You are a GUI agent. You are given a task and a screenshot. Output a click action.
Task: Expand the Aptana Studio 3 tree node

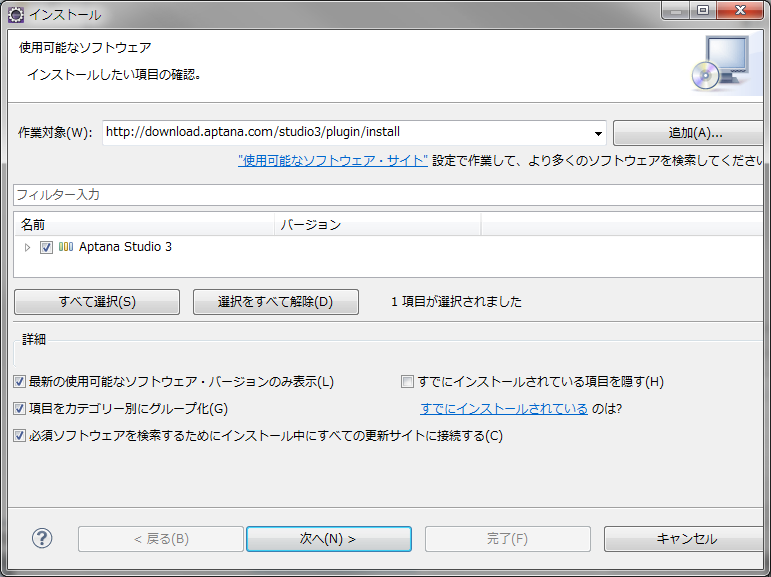[x=28, y=247]
